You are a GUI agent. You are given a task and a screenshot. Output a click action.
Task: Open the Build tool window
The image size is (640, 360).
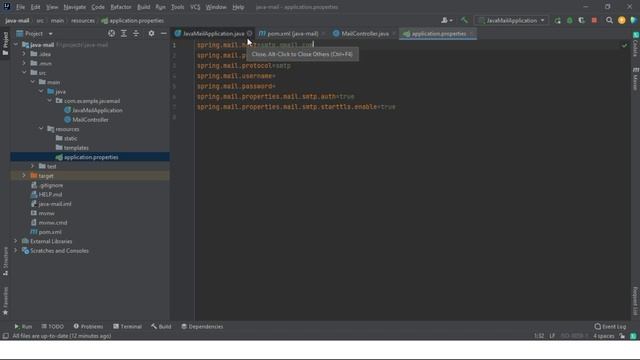[161, 327]
